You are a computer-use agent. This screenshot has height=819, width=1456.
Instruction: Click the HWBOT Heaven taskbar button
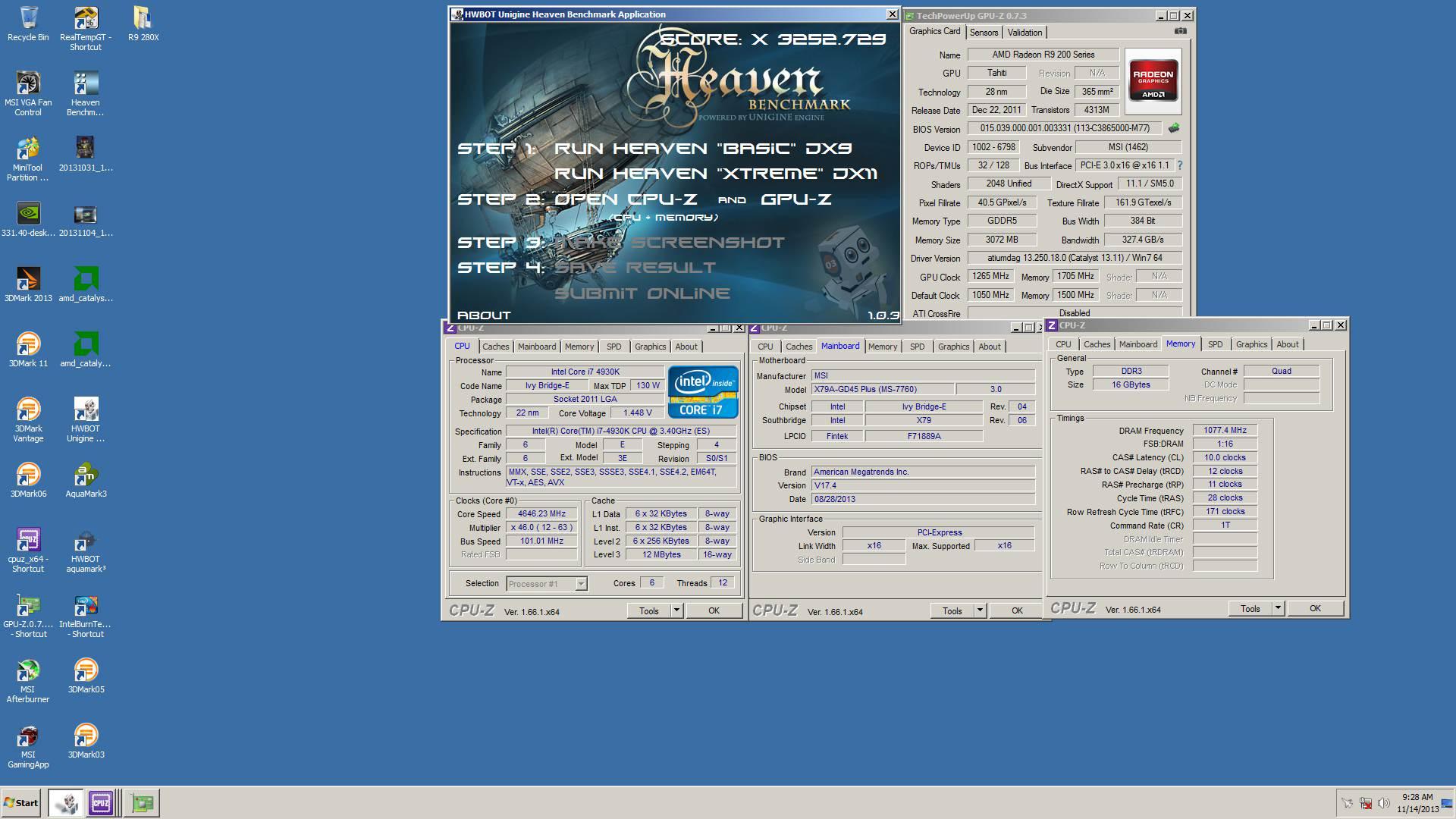(x=66, y=802)
